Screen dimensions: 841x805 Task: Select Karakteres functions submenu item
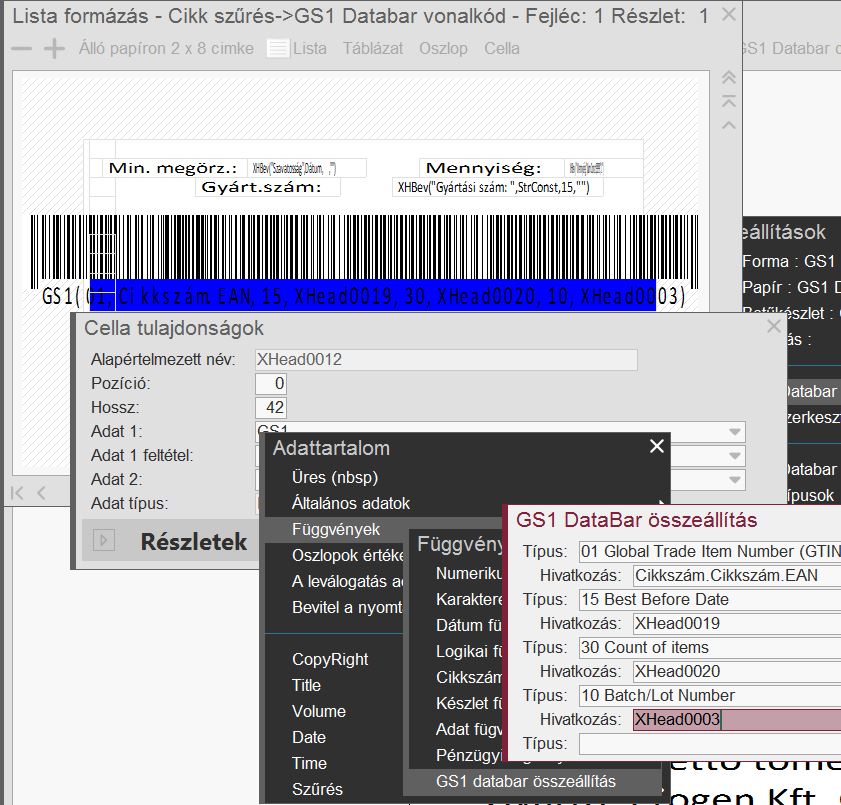pyautogui.click(x=470, y=600)
